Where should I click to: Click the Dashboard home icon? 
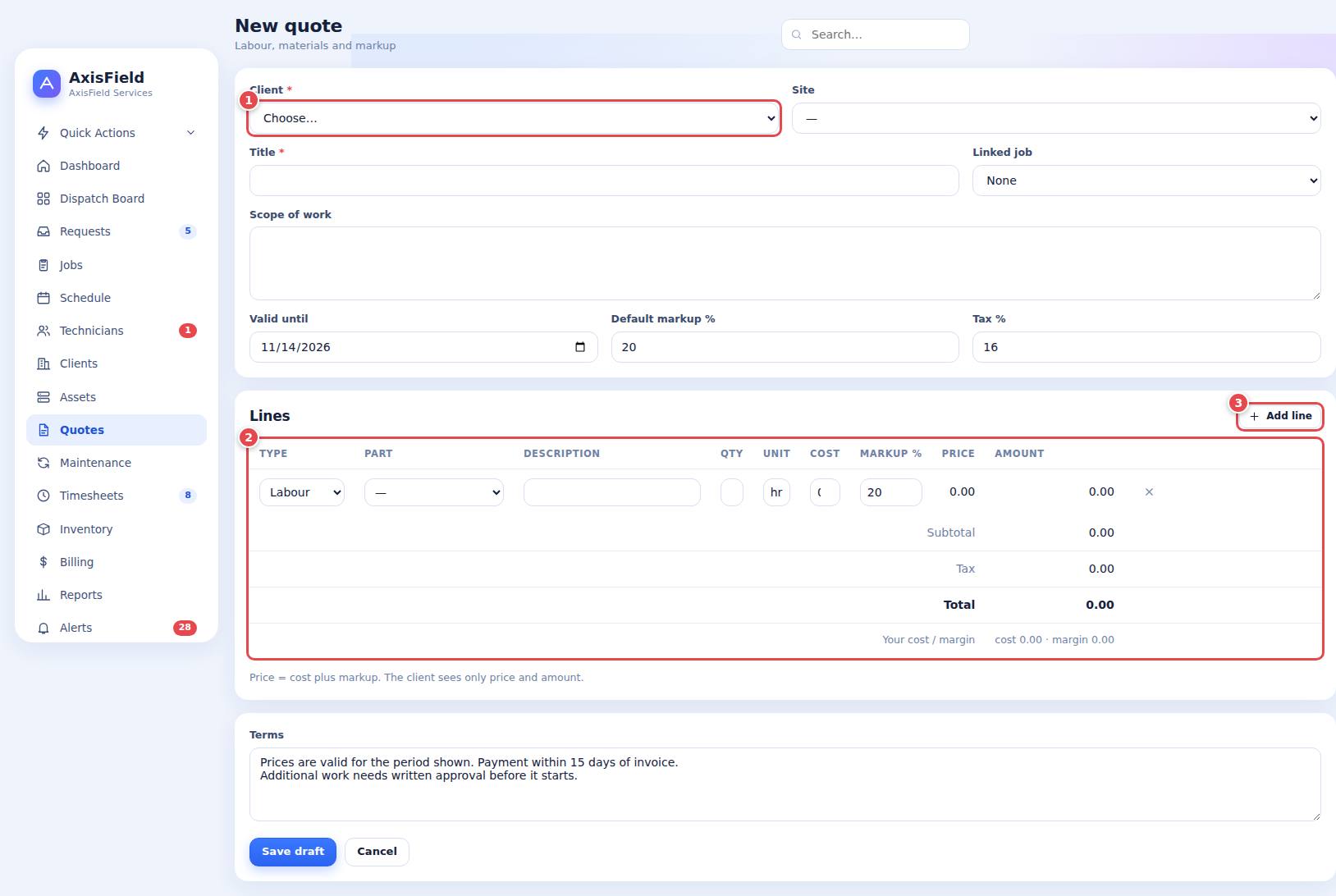[x=43, y=166]
